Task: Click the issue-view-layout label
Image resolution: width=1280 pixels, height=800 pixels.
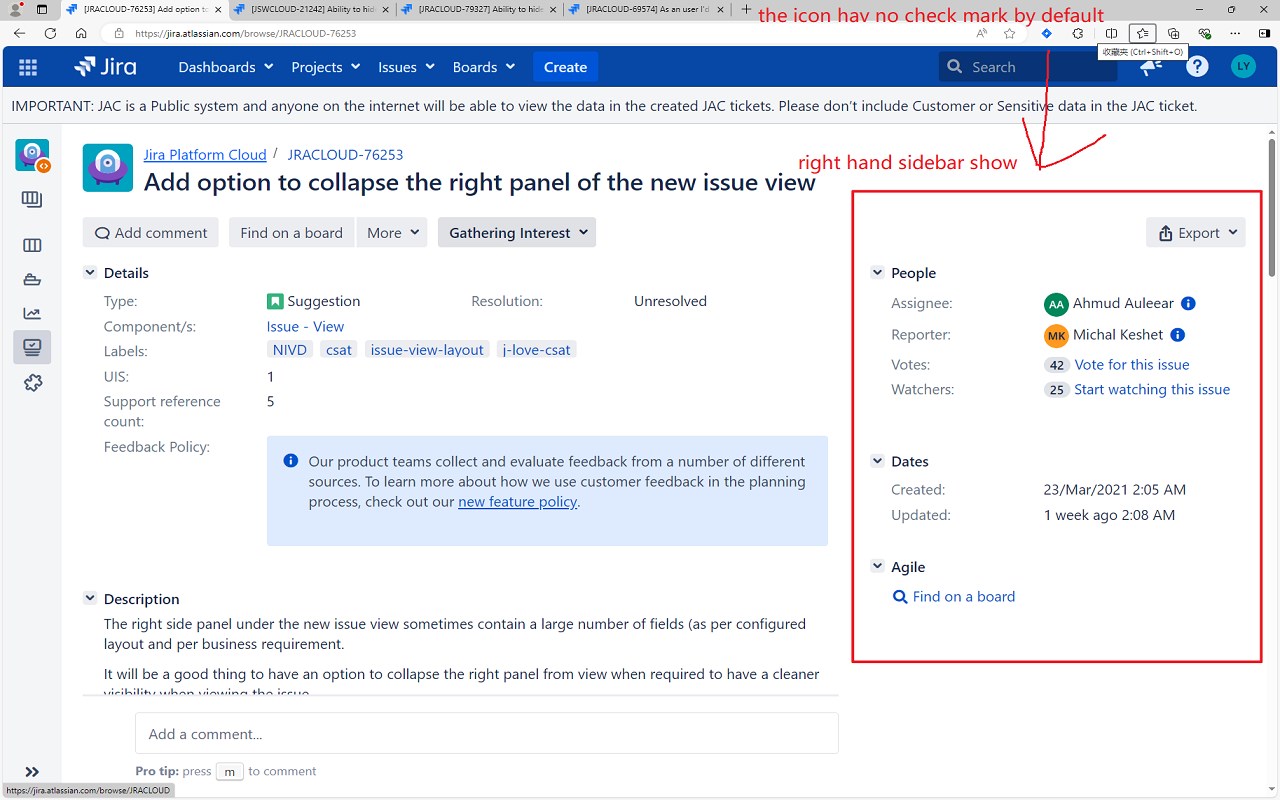Action: click(427, 350)
